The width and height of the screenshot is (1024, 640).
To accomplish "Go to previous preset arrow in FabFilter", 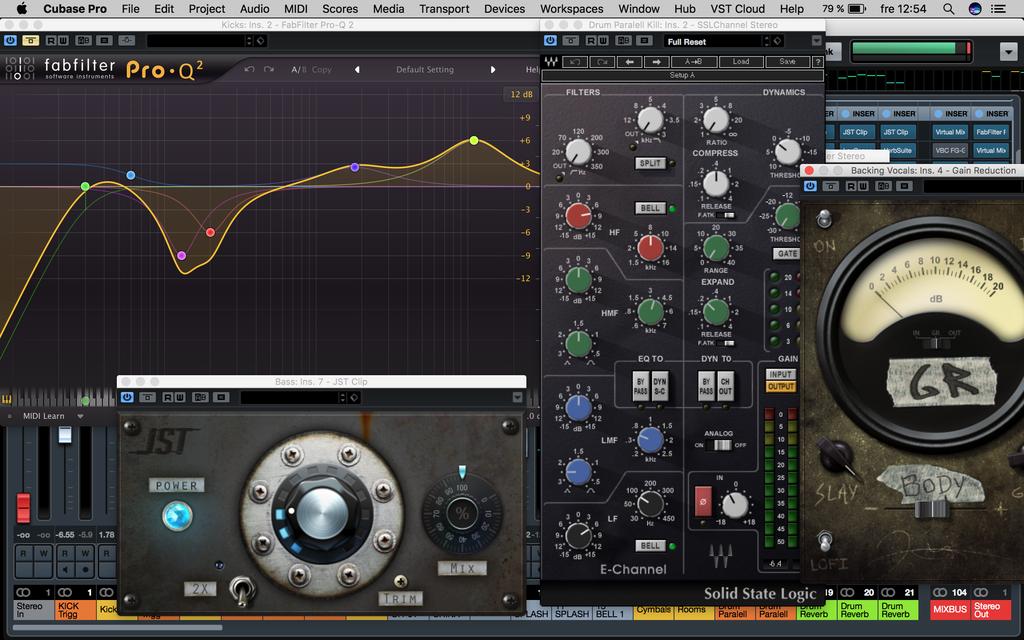I will pos(357,69).
